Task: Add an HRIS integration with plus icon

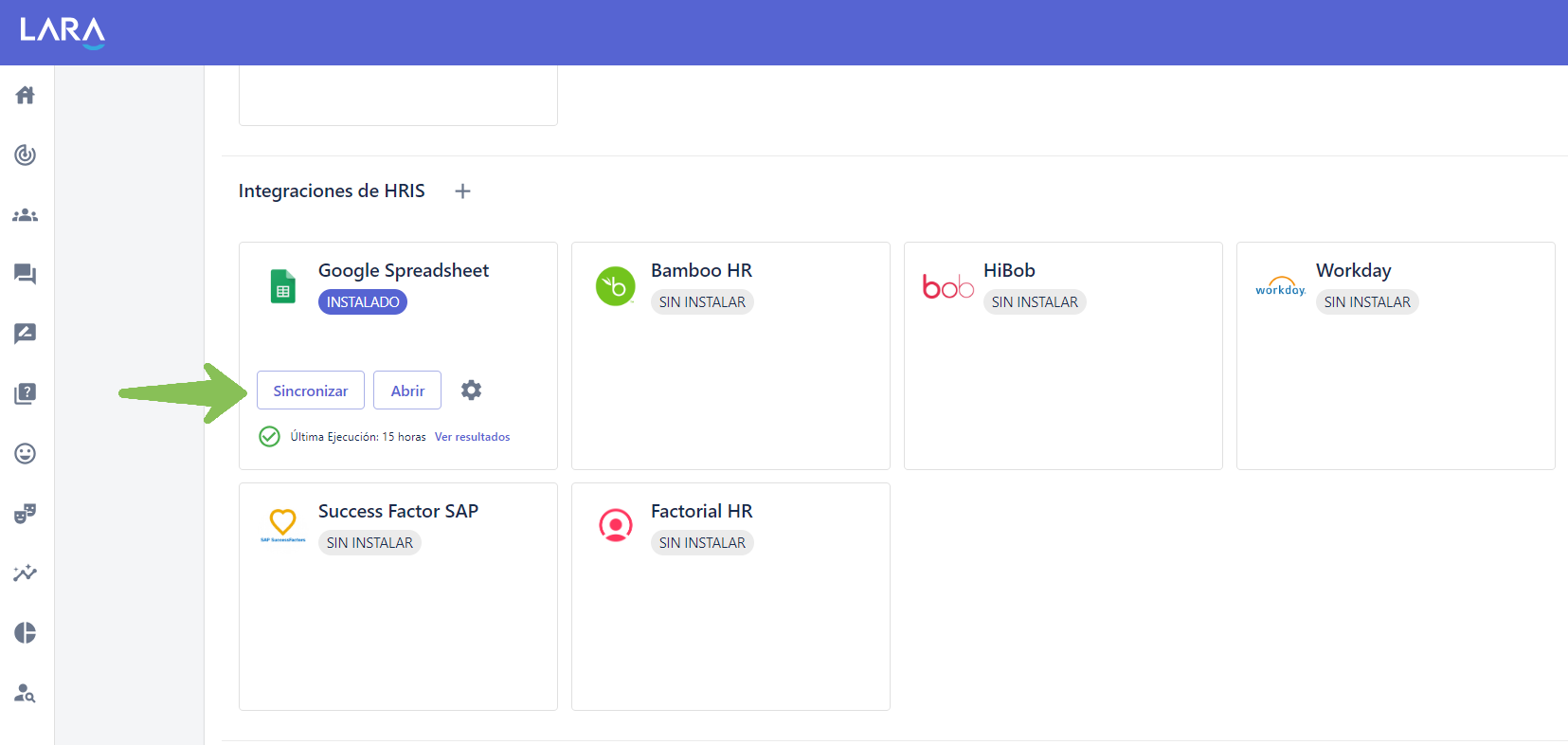Action: [x=462, y=191]
